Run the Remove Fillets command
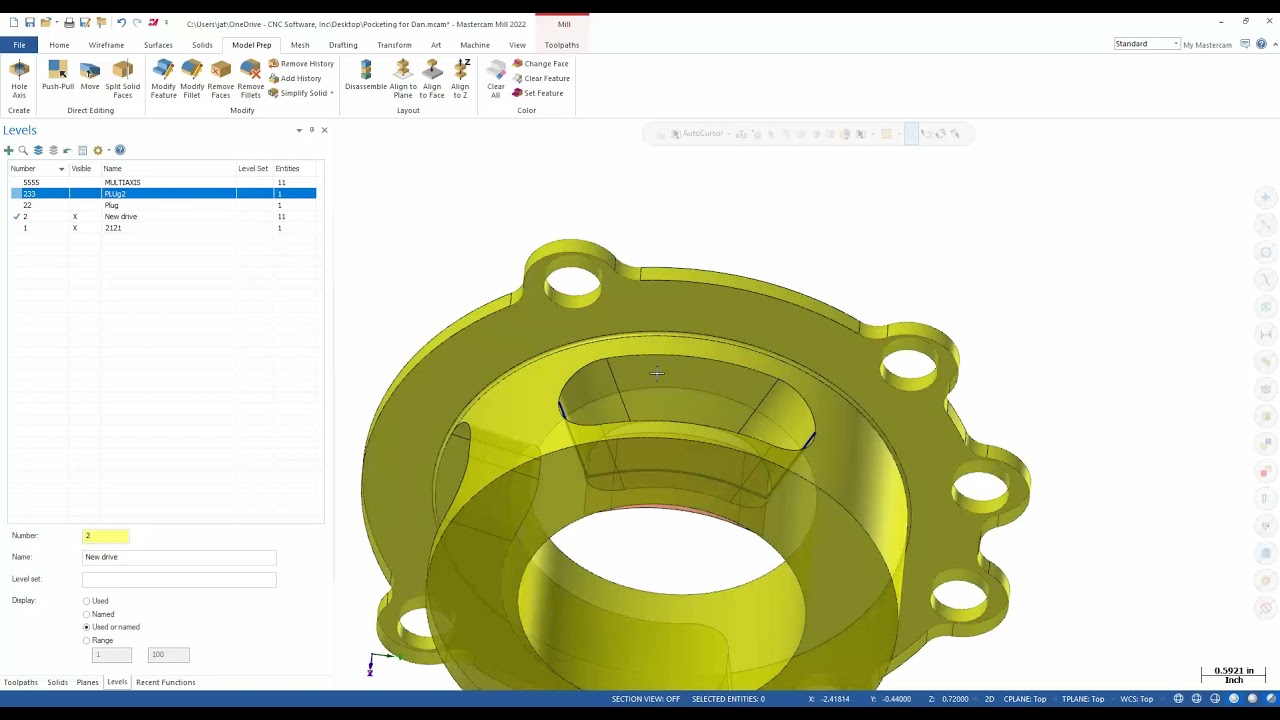The height and width of the screenshot is (720, 1280). (251, 78)
